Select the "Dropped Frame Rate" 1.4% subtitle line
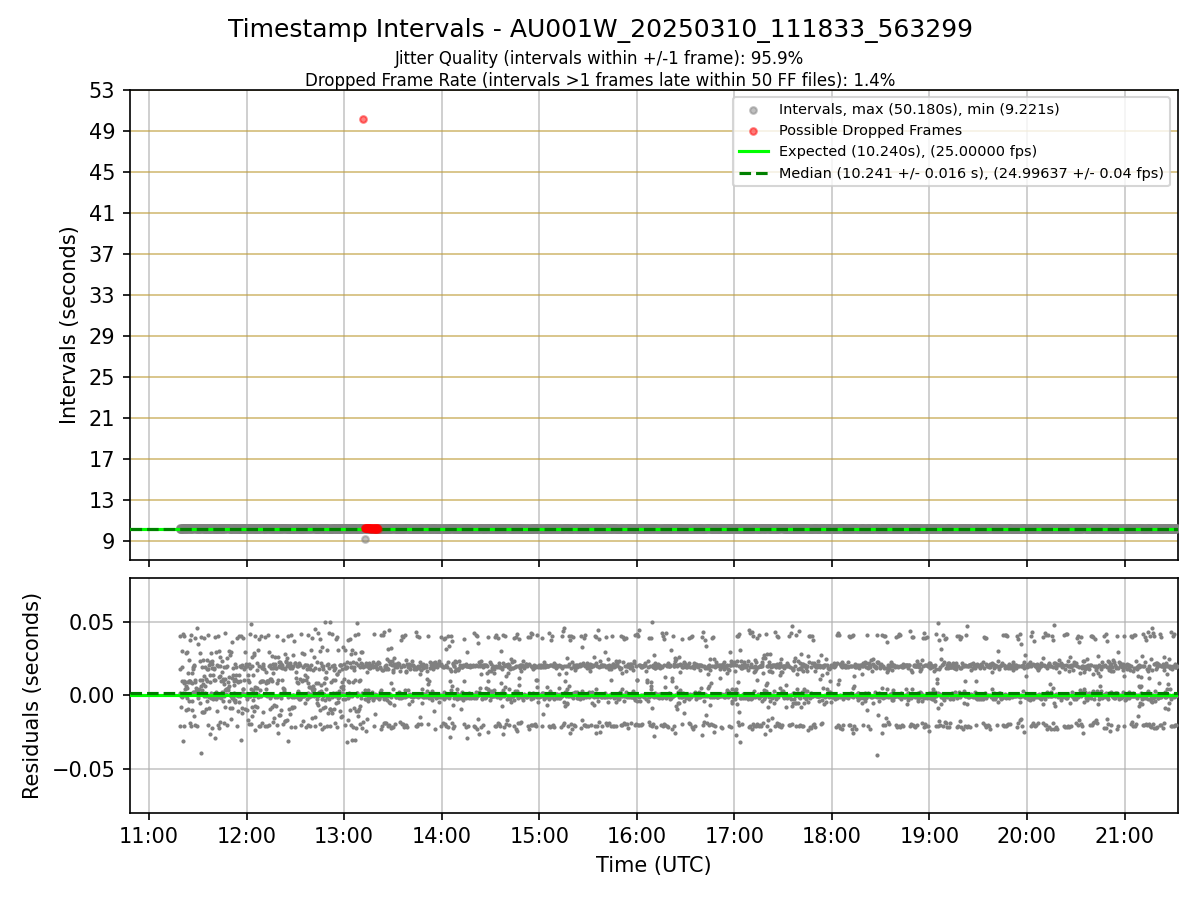The width and height of the screenshot is (1200, 900). (600, 80)
